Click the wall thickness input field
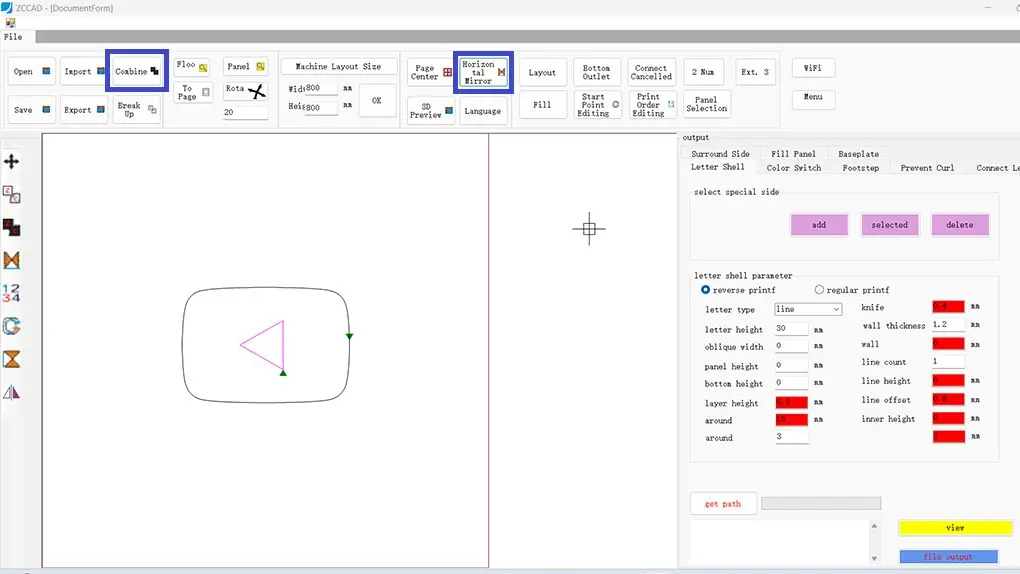Screen dimensions: 1020x574 click(947, 325)
